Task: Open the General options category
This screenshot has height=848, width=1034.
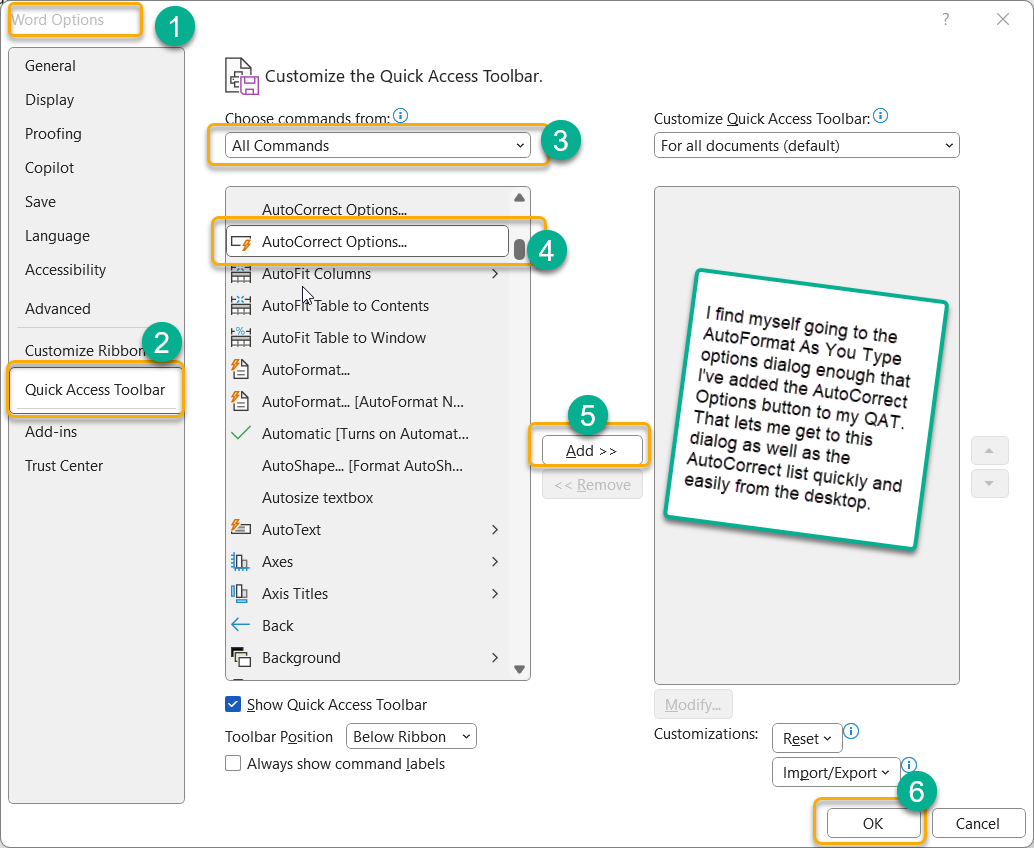Action: [96, 66]
